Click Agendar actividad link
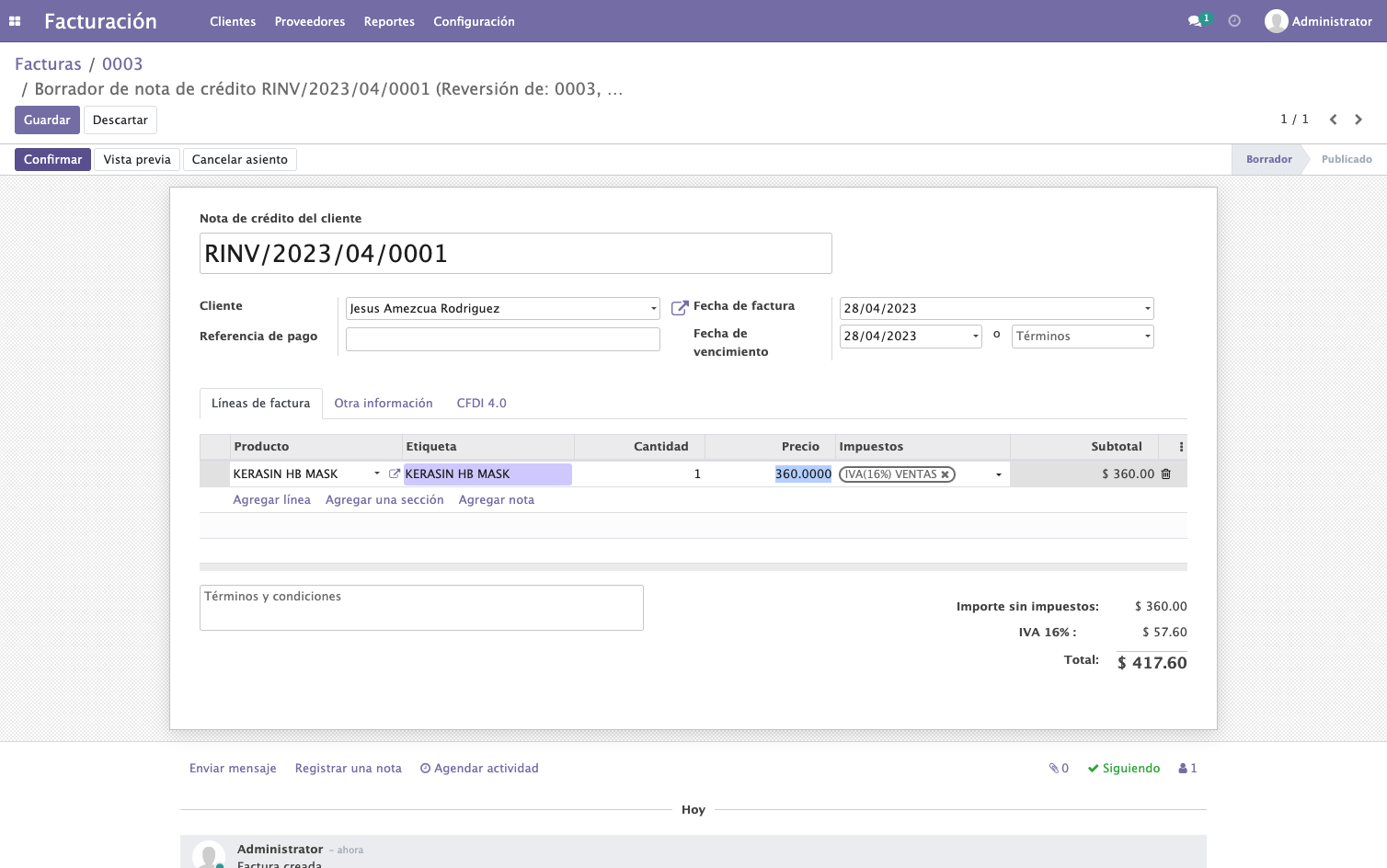Viewport: 1387px width, 868px height. pyautogui.click(x=479, y=769)
